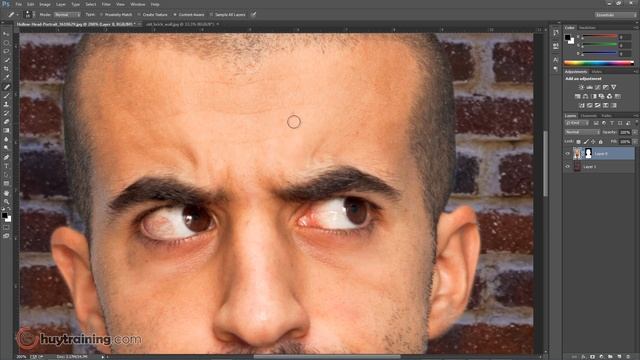640x360 pixels.
Task: Lock layer position icon
Action: coord(593,142)
